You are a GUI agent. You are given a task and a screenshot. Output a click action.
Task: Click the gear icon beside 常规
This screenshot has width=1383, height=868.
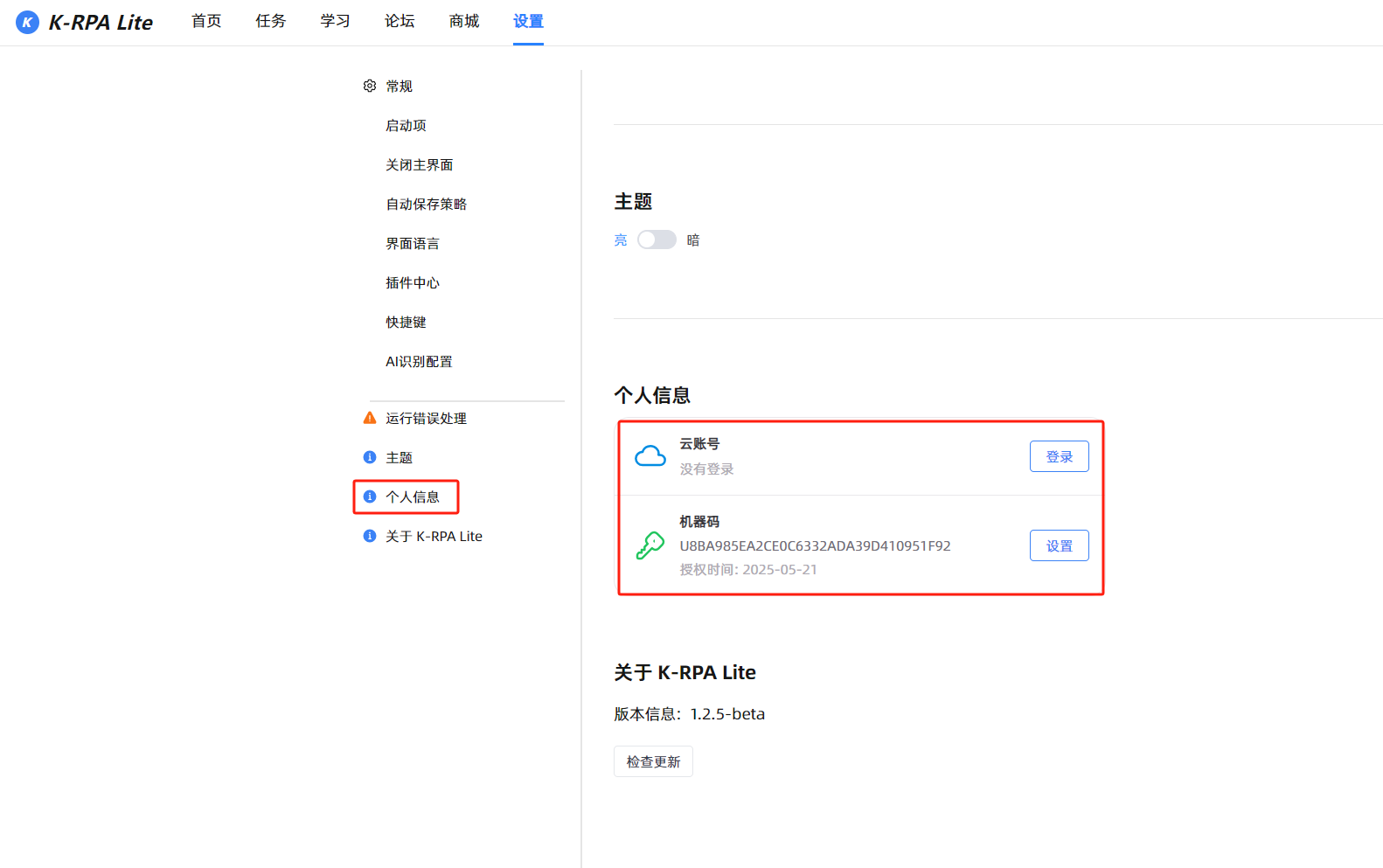point(370,86)
